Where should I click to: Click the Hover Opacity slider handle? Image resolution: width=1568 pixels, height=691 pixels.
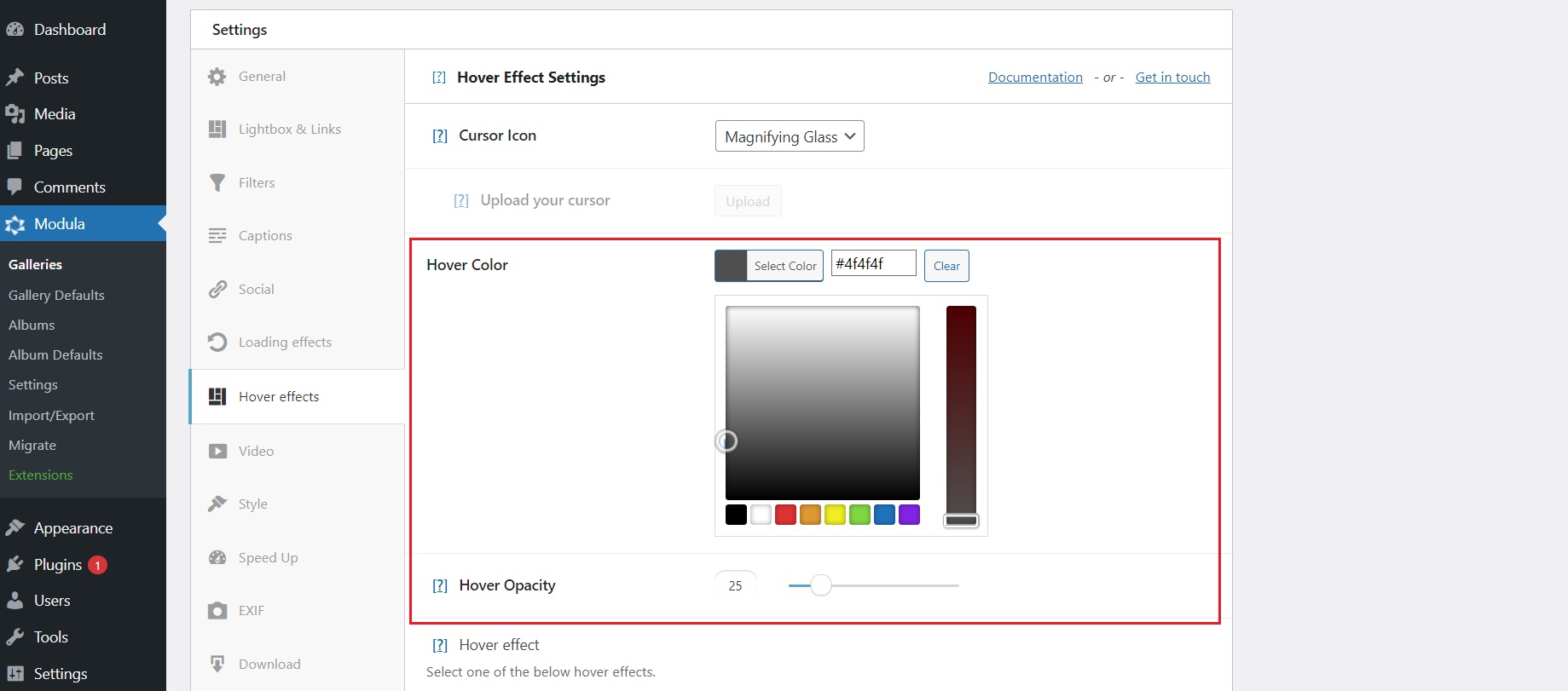pyautogui.click(x=820, y=585)
